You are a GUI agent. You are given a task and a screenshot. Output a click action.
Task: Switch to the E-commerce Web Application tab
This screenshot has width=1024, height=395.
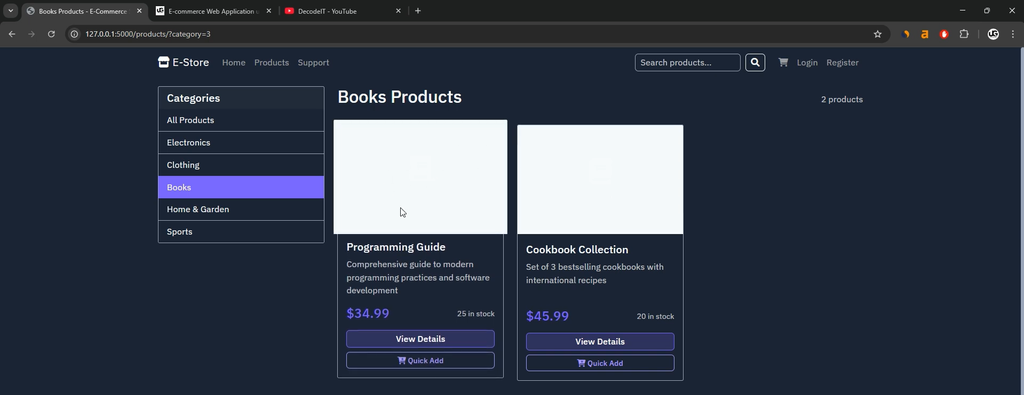214,11
